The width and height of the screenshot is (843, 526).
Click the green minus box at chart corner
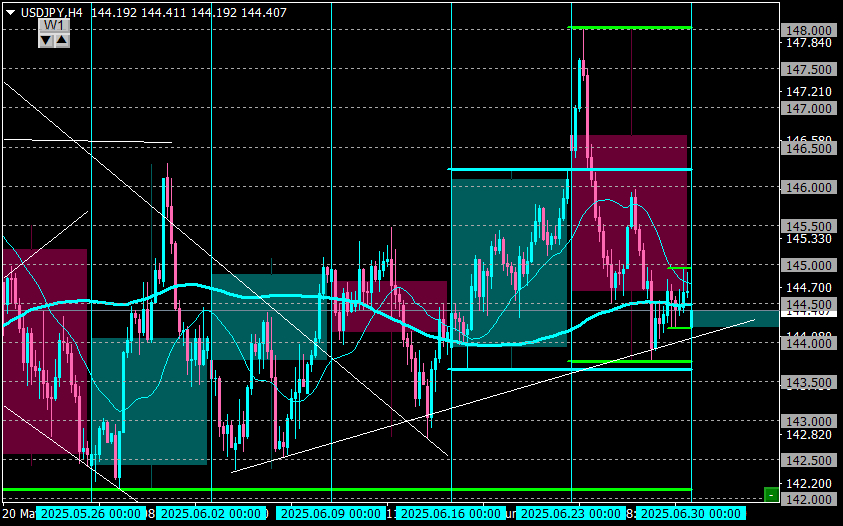[x=771, y=494]
